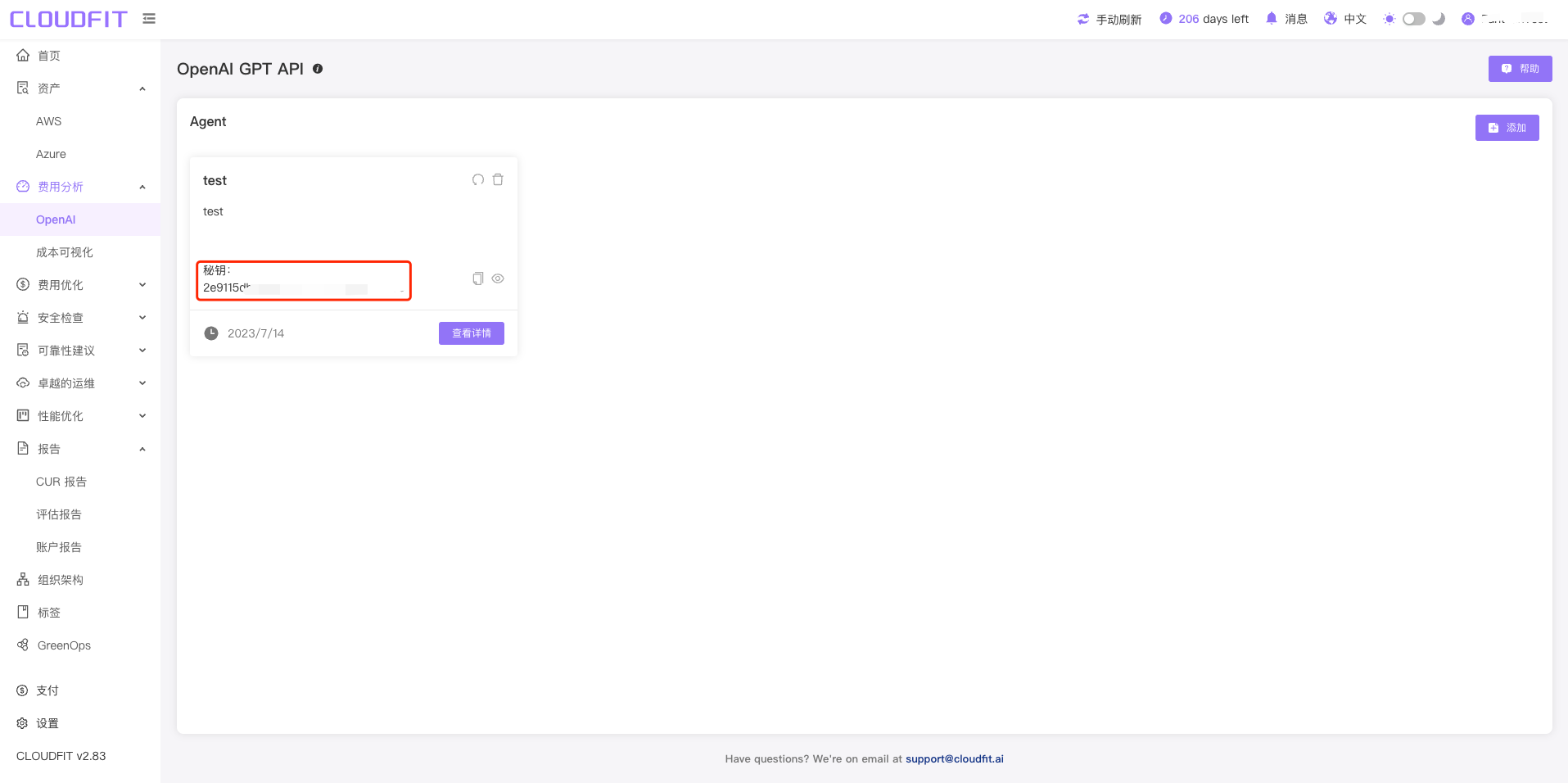Click the 消息 messages label
Screen dimensions: 1568x783
tap(1296, 19)
